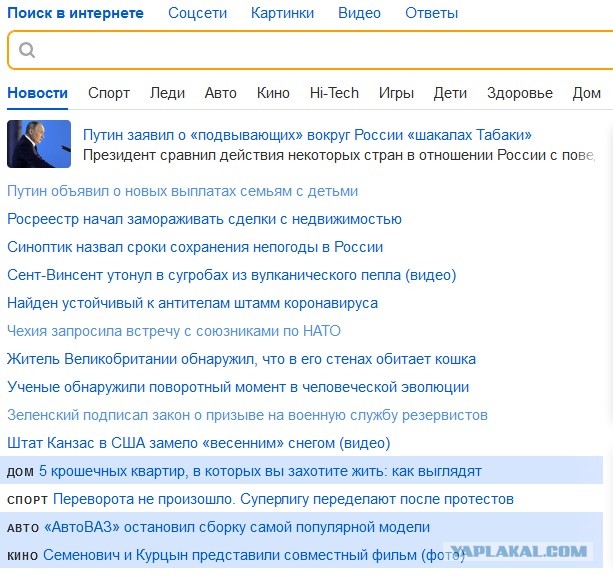Open Ученые обнаружили поворотный момент headline
This screenshot has height=581, width=613.
pyautogui.click(x=238, y=387)
